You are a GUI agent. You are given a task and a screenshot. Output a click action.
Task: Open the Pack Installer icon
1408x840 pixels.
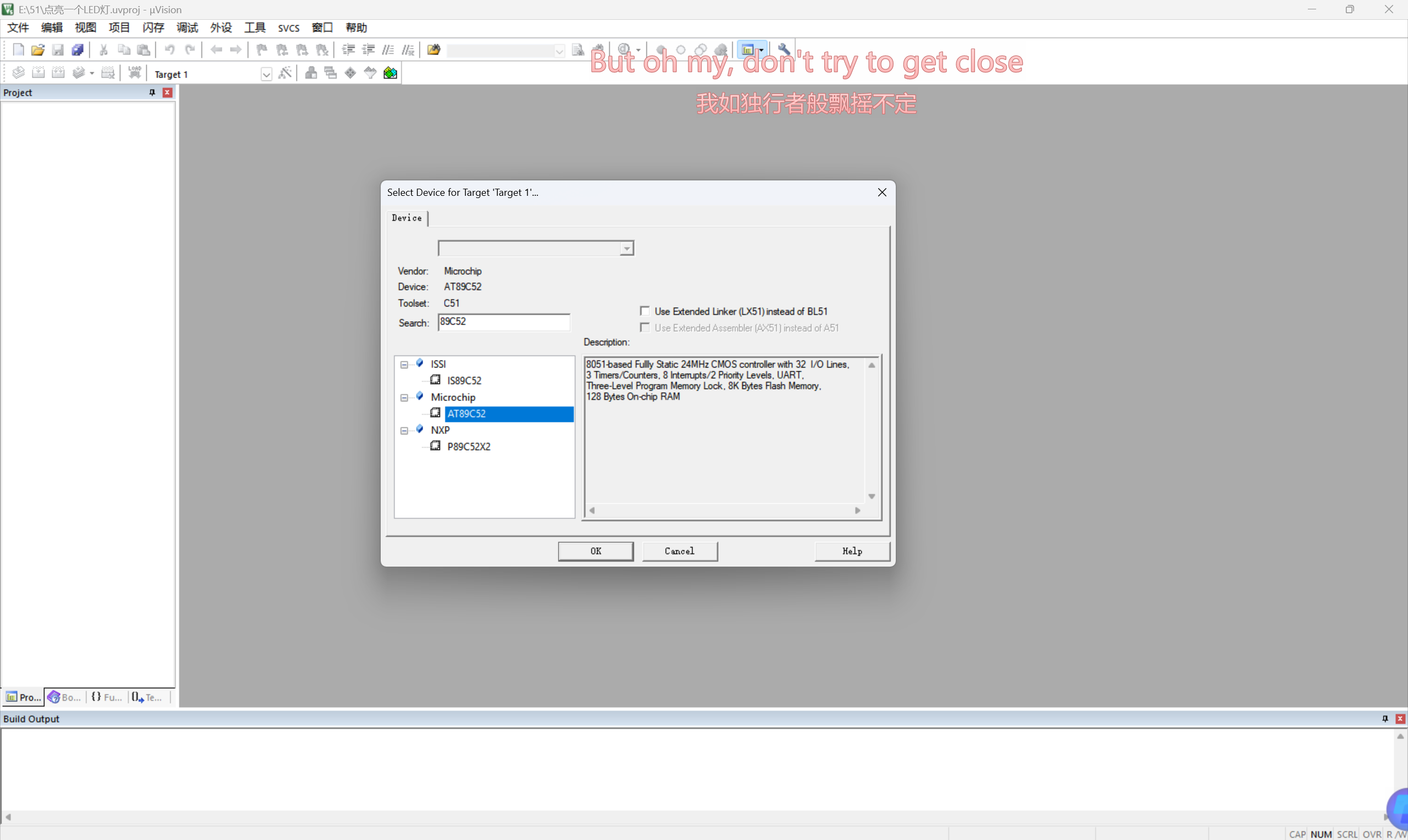[390, 73]
